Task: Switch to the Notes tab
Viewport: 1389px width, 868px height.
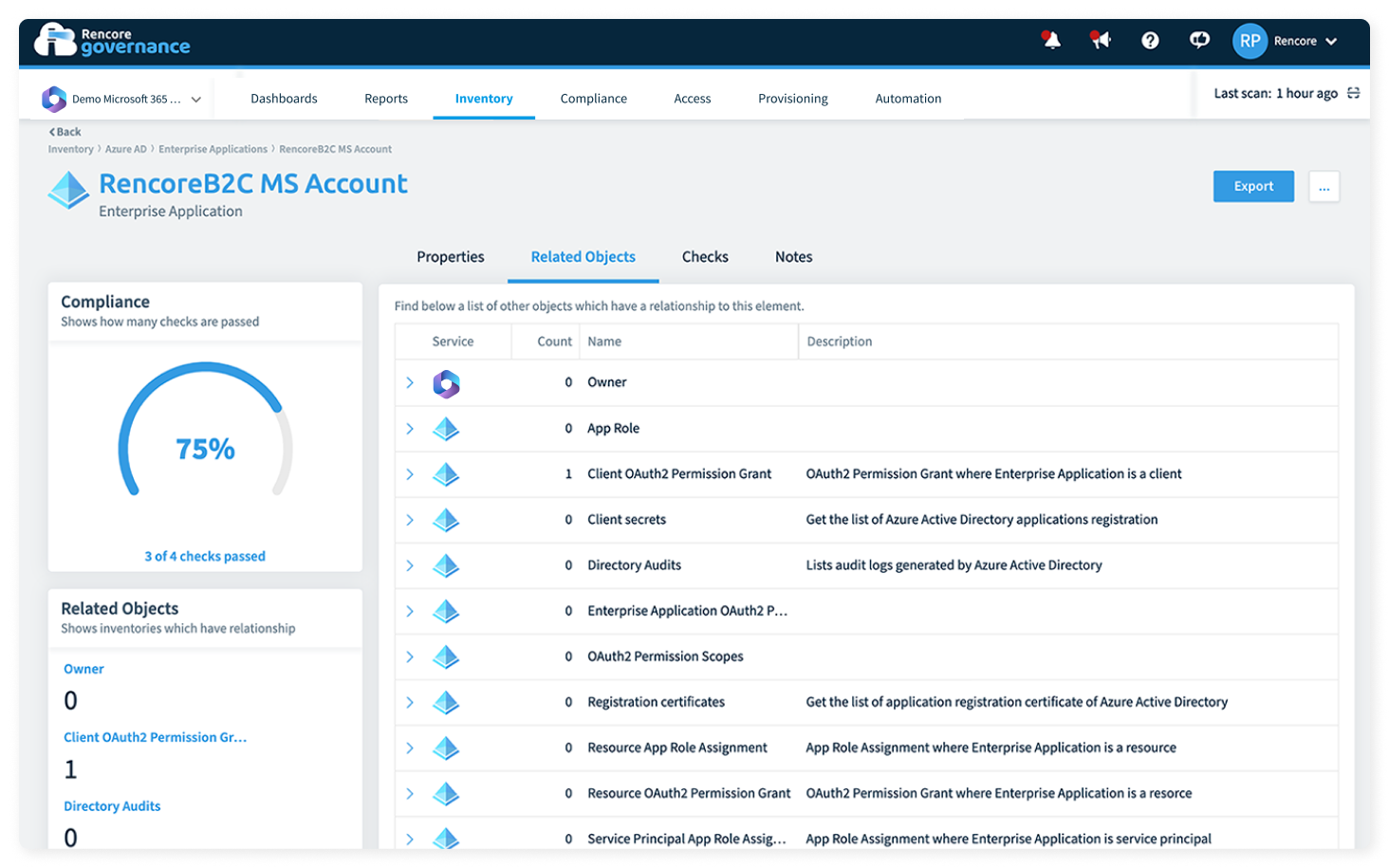Action: [x=794, y=257]
